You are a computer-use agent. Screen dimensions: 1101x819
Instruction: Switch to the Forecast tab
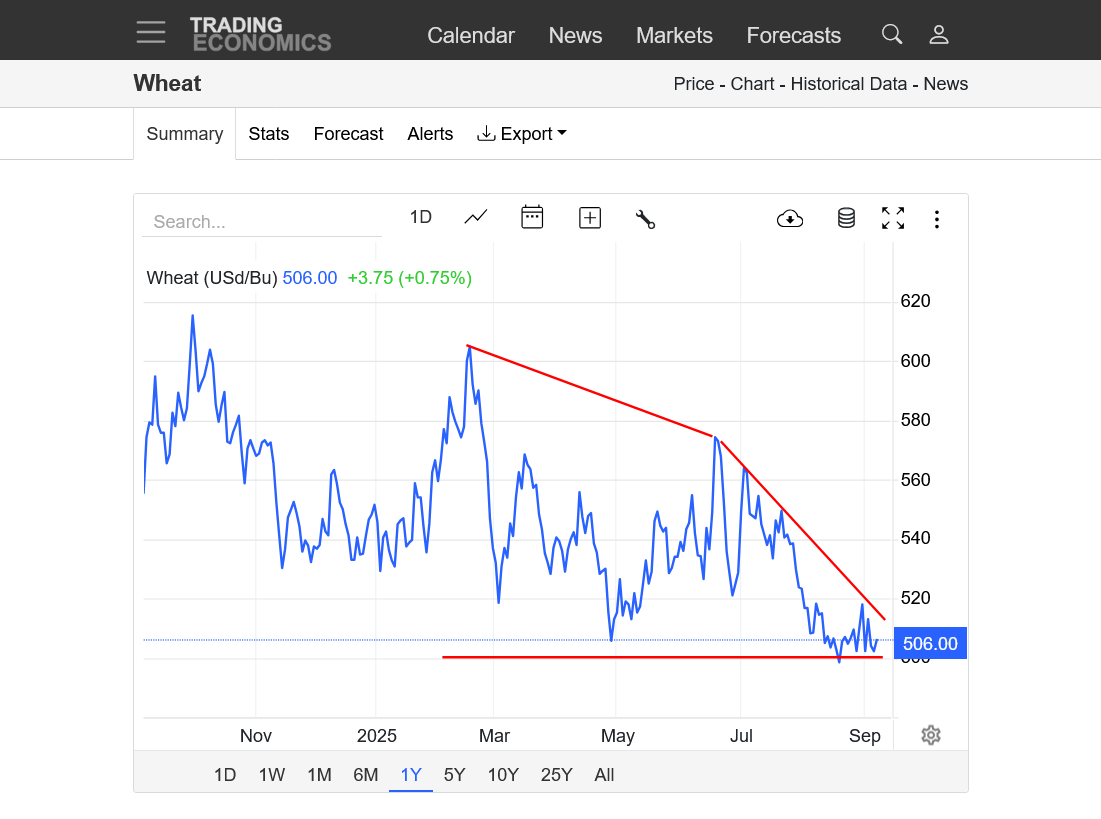[348, 134]
